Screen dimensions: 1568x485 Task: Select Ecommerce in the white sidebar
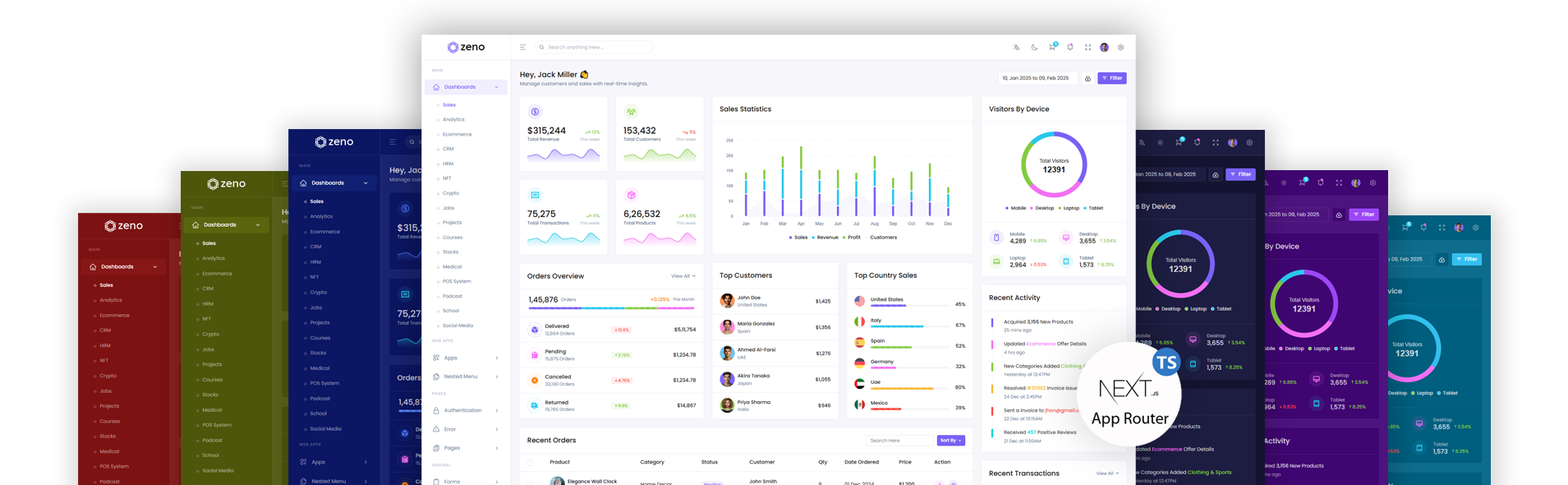tap(457, 135)
